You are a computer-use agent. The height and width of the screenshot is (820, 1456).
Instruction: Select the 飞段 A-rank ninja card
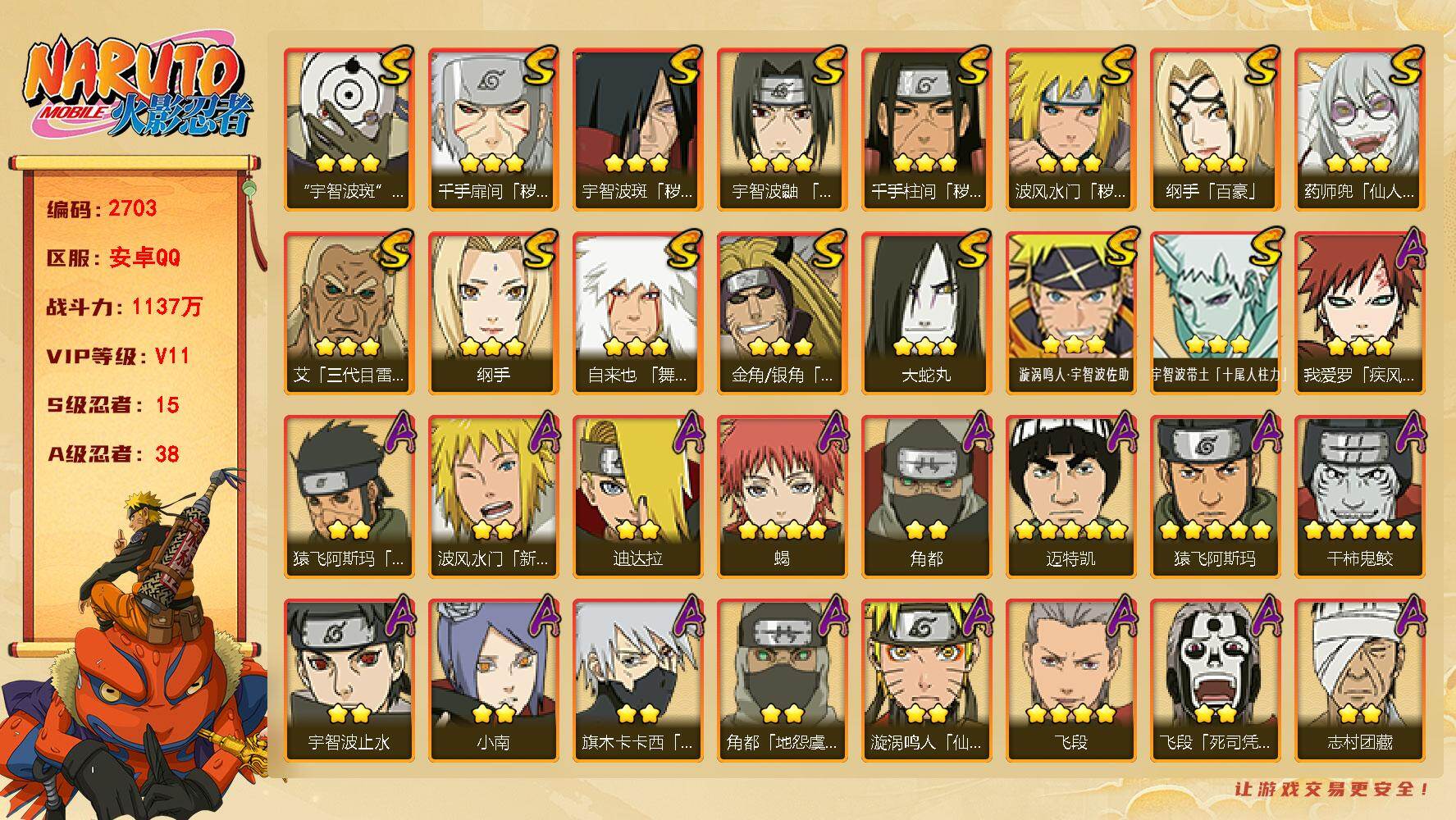coord(1070,681)
